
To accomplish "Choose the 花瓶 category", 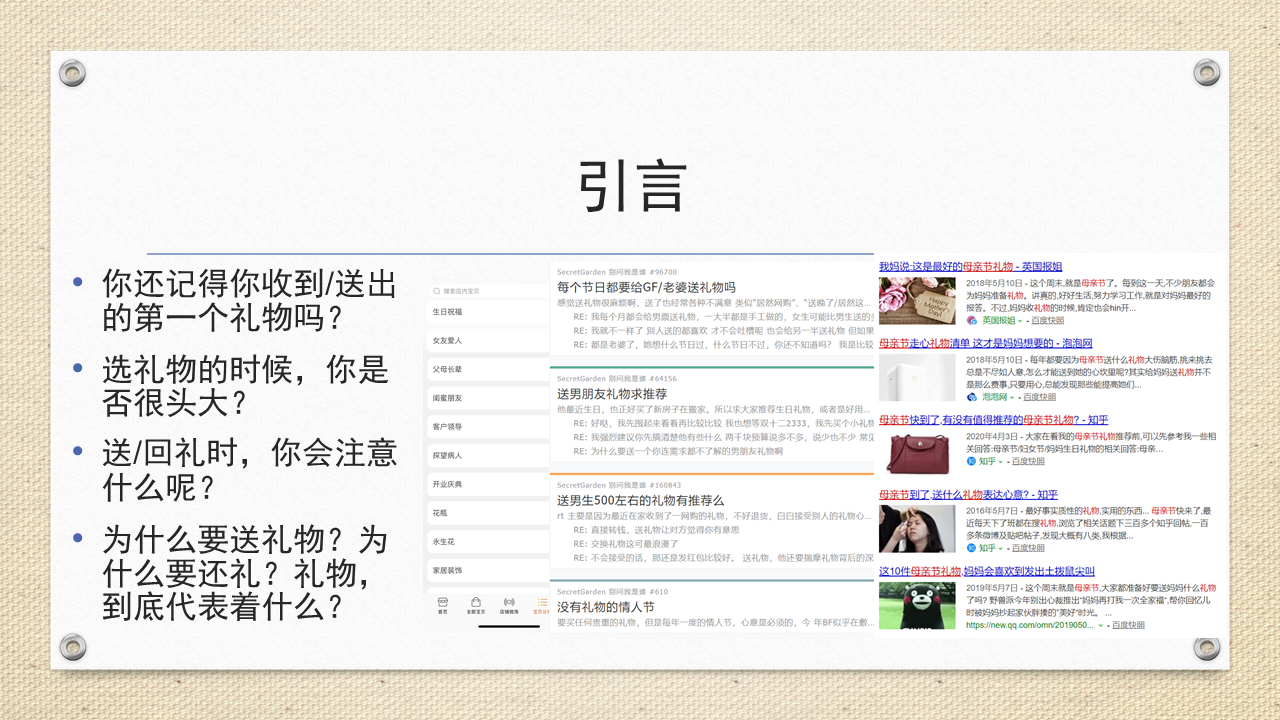I will click(x=488, y=513).
